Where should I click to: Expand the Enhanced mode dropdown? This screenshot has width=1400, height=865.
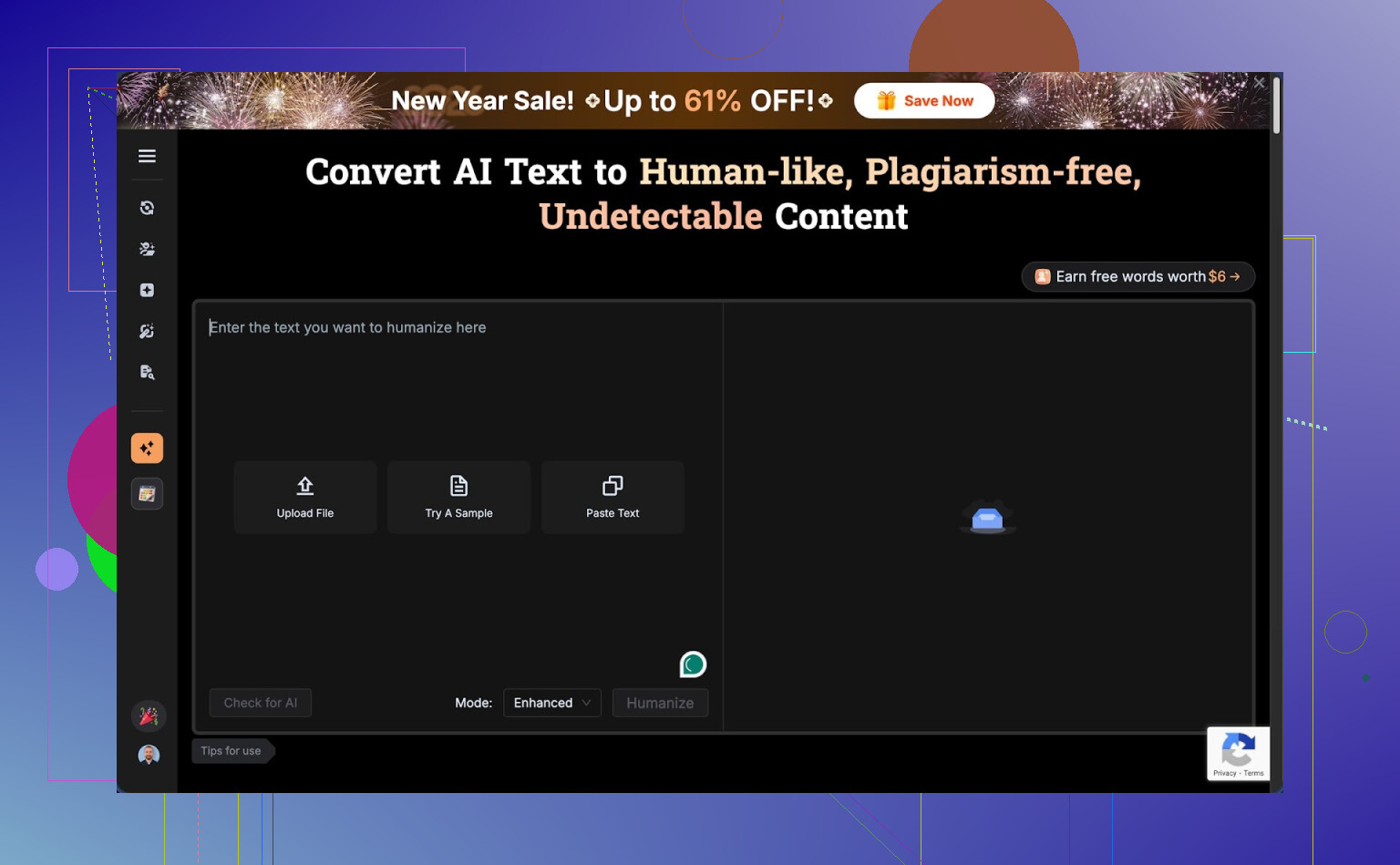551,703
